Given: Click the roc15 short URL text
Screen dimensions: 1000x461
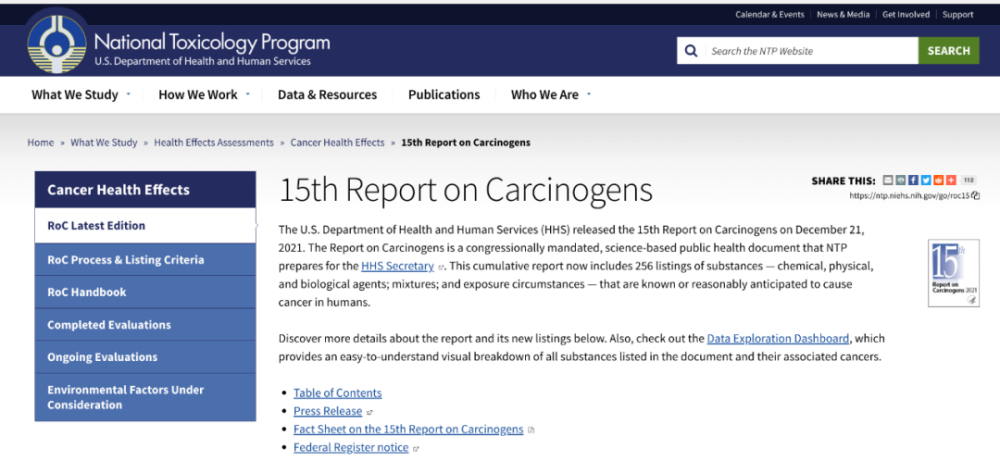Looking at the screenshot, I should tap(909, 196).
